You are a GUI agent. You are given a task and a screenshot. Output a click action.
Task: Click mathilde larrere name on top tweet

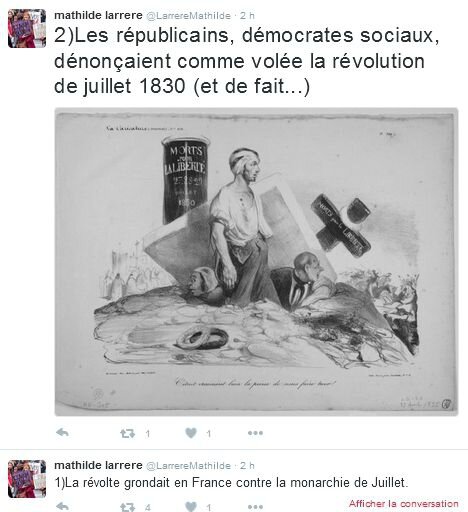(98, 15)
